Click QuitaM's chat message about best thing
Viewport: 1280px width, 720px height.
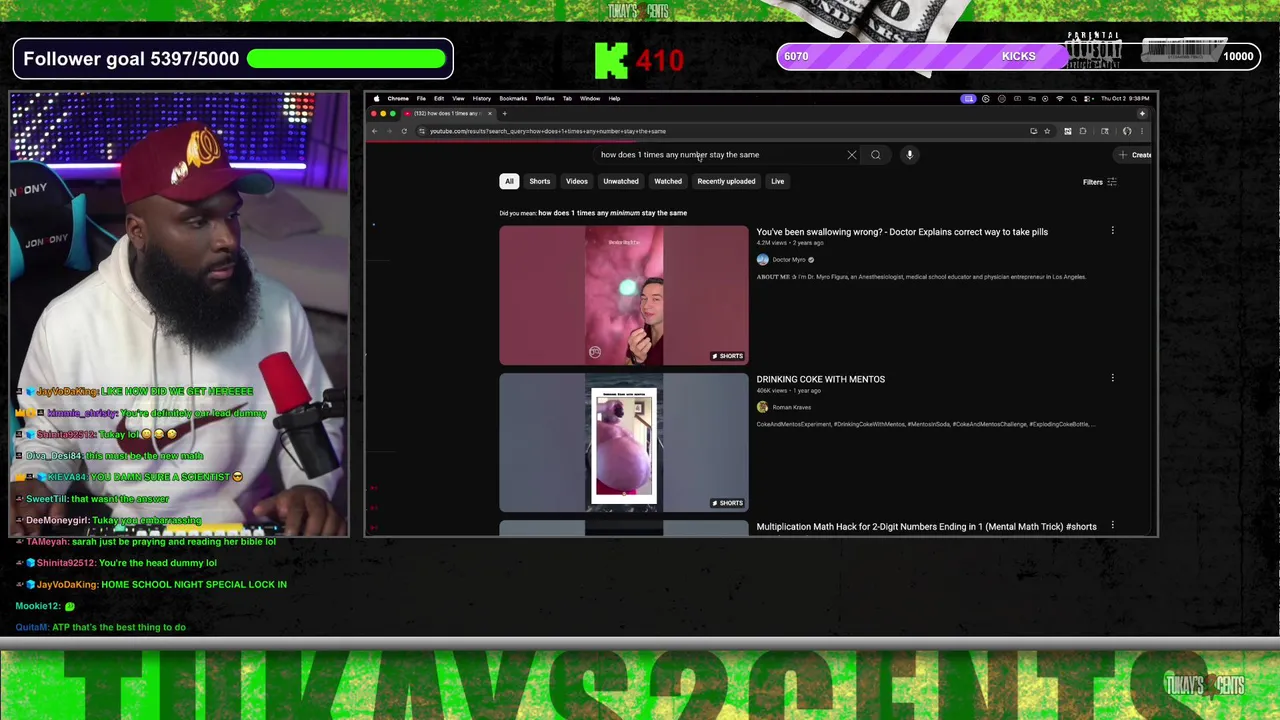[x=101, y=627]
